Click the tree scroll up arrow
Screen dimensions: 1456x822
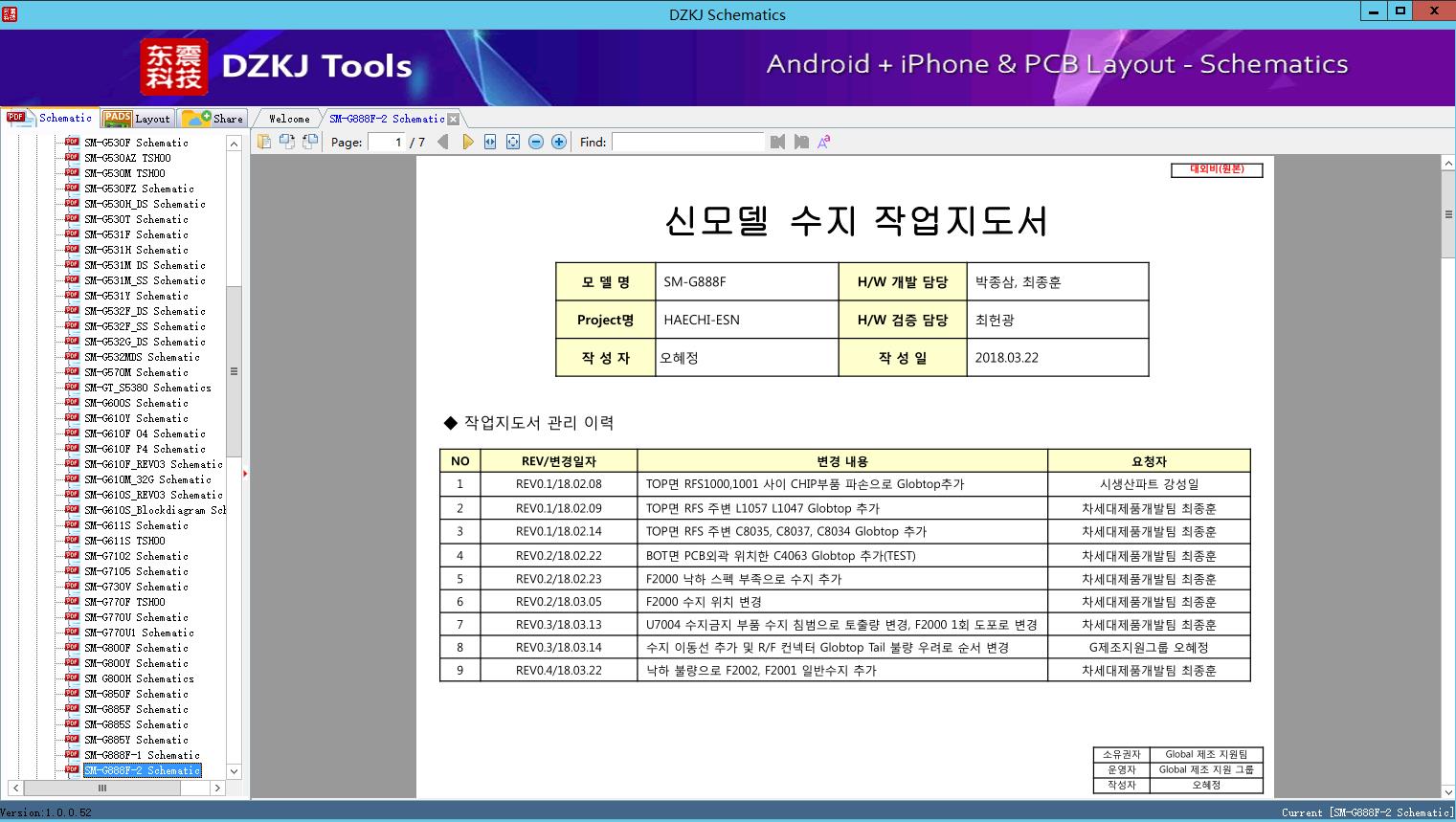point(234,143)
